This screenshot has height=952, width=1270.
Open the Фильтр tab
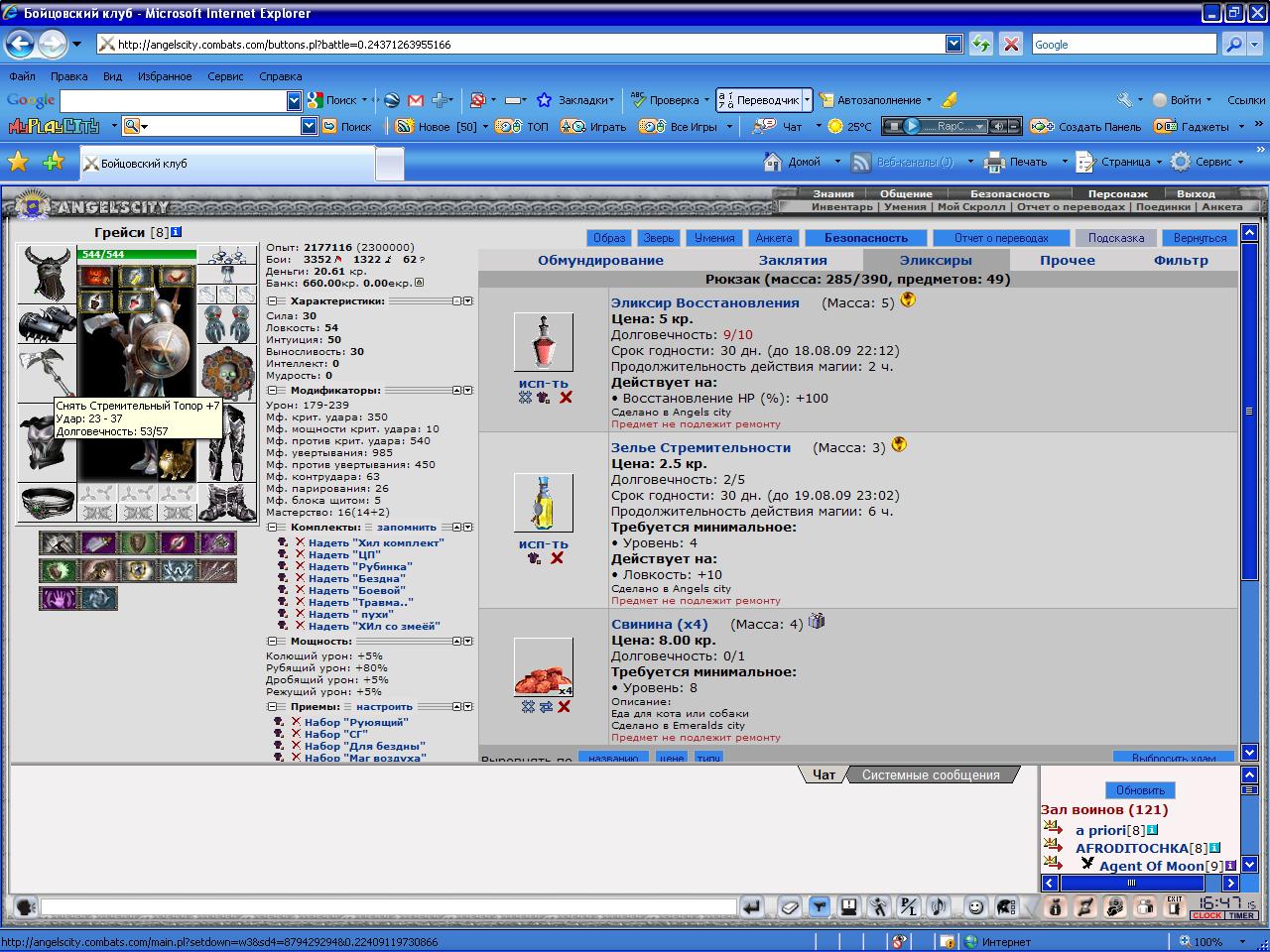click(1181, 260)
